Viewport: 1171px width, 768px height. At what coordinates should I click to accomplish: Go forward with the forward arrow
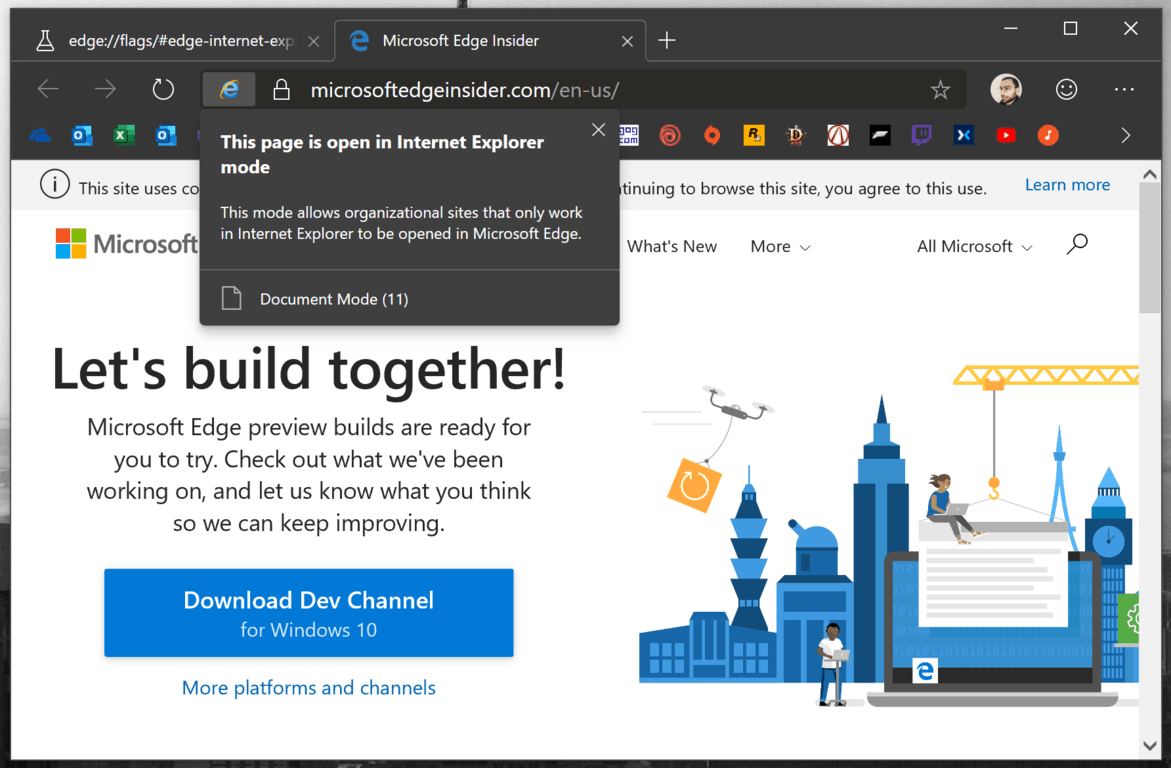(105, 90)
